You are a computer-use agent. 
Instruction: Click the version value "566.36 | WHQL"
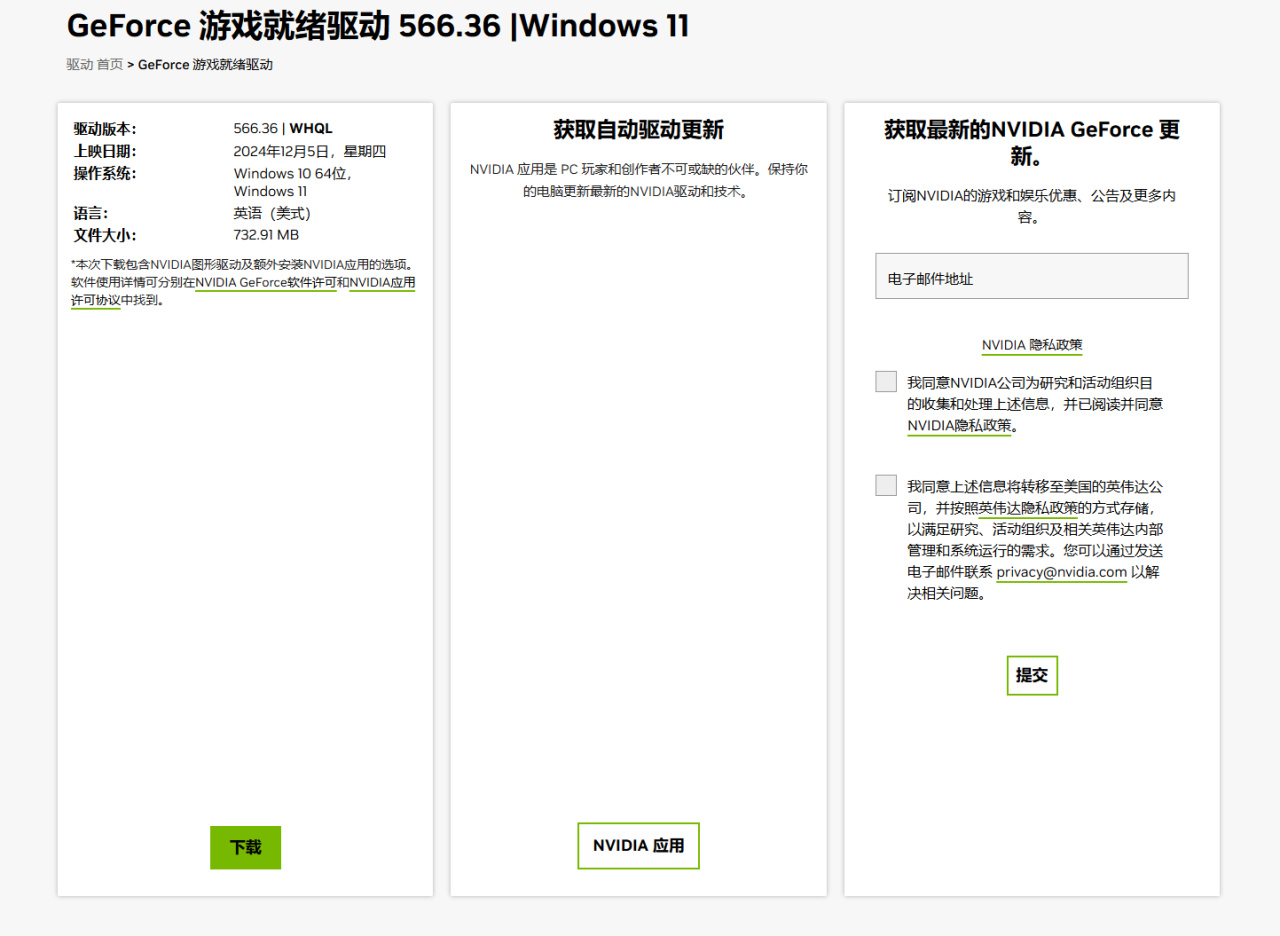point(283,129)
